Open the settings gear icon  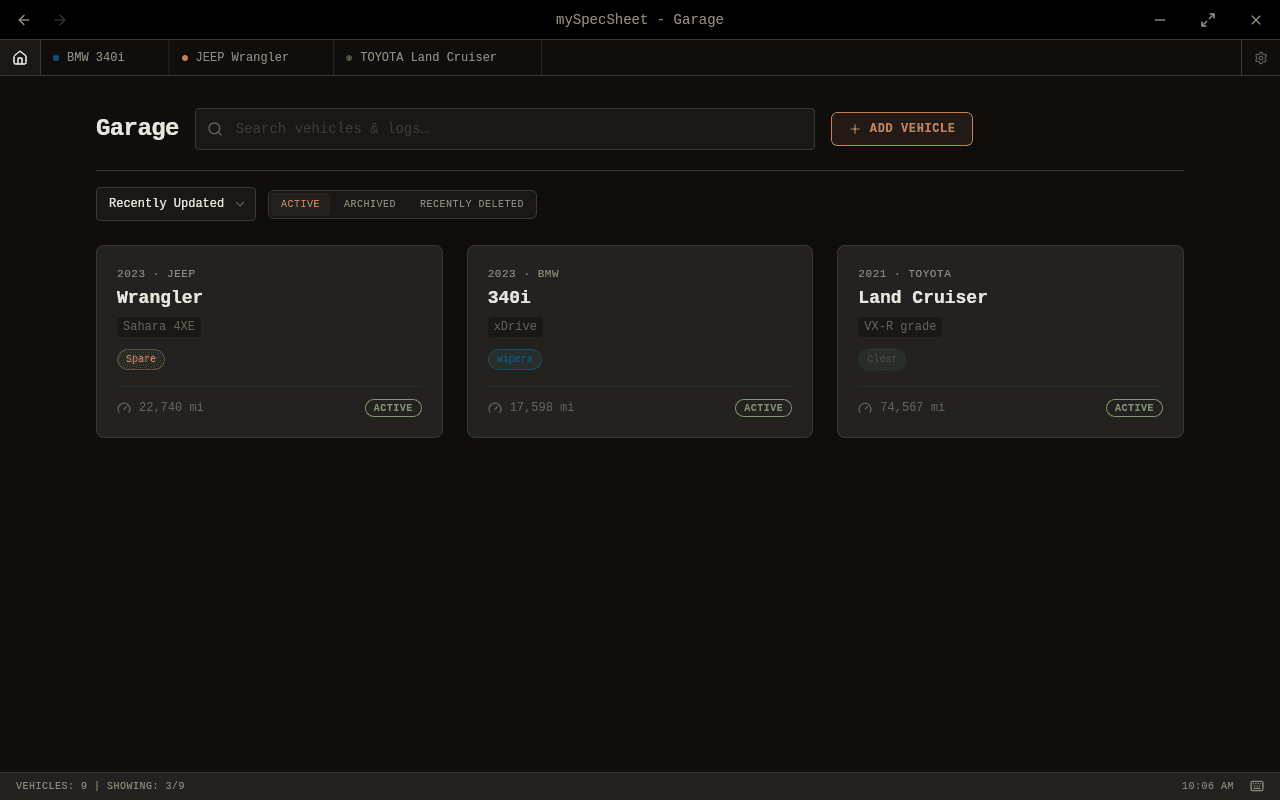[1260, 57]
